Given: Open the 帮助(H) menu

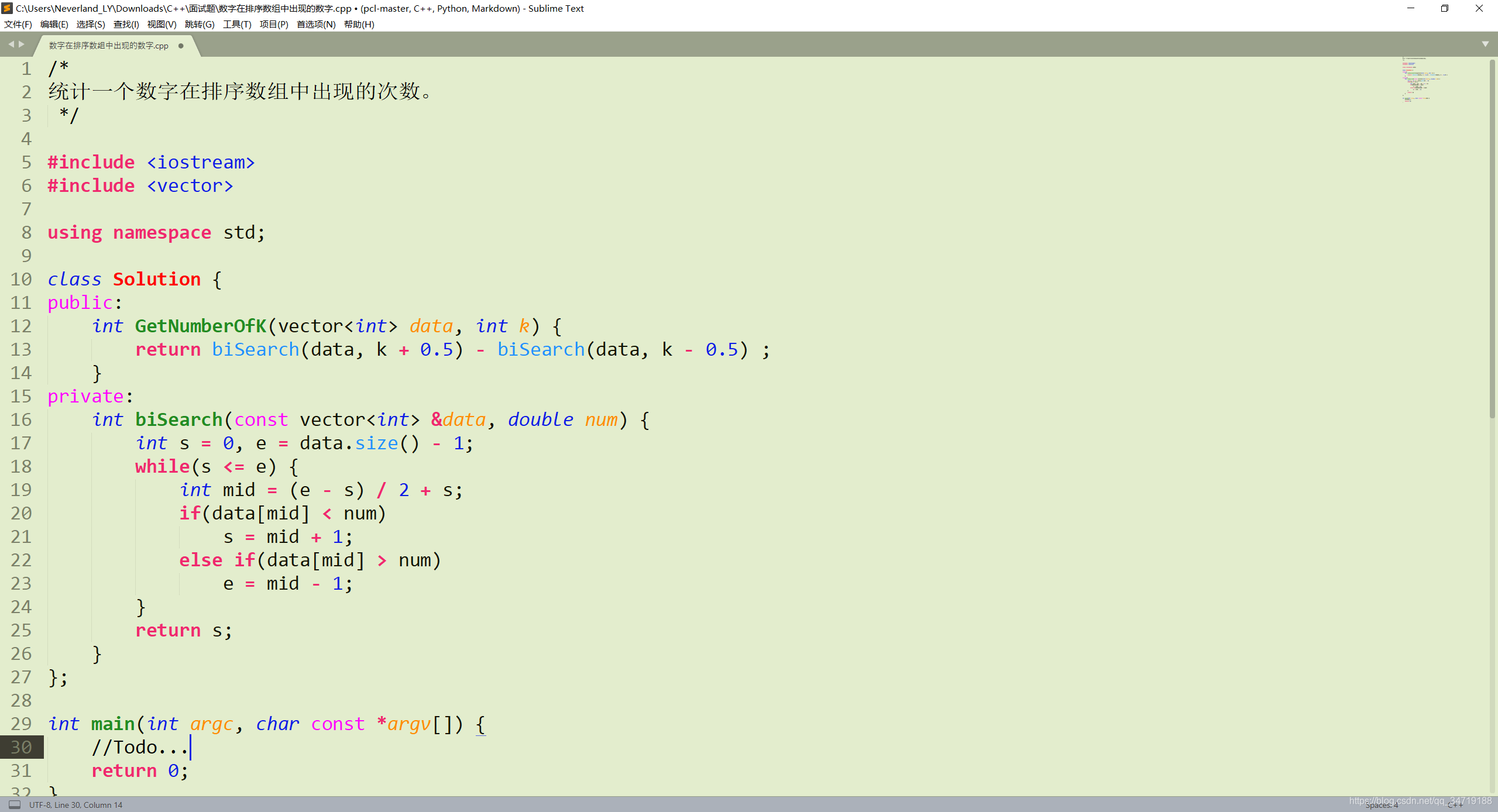Looking at the screenshot, I should click(359, 25).
